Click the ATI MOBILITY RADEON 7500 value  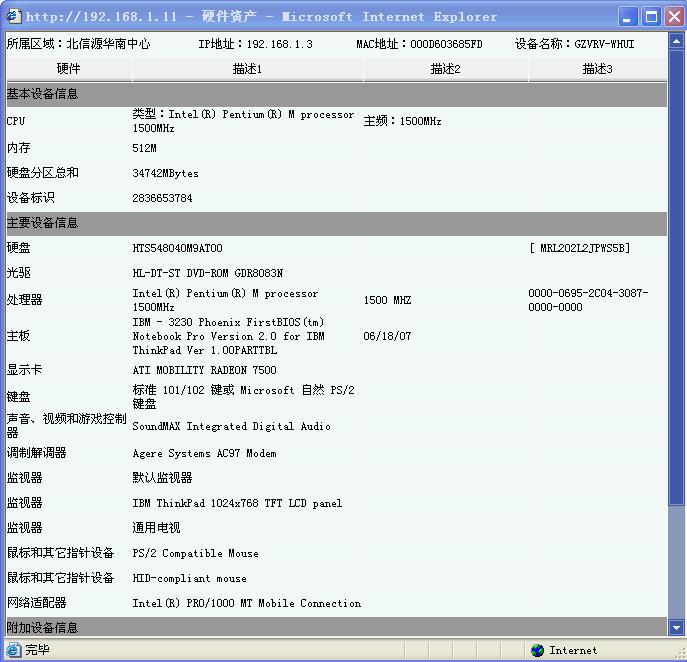tap(205, 370)
